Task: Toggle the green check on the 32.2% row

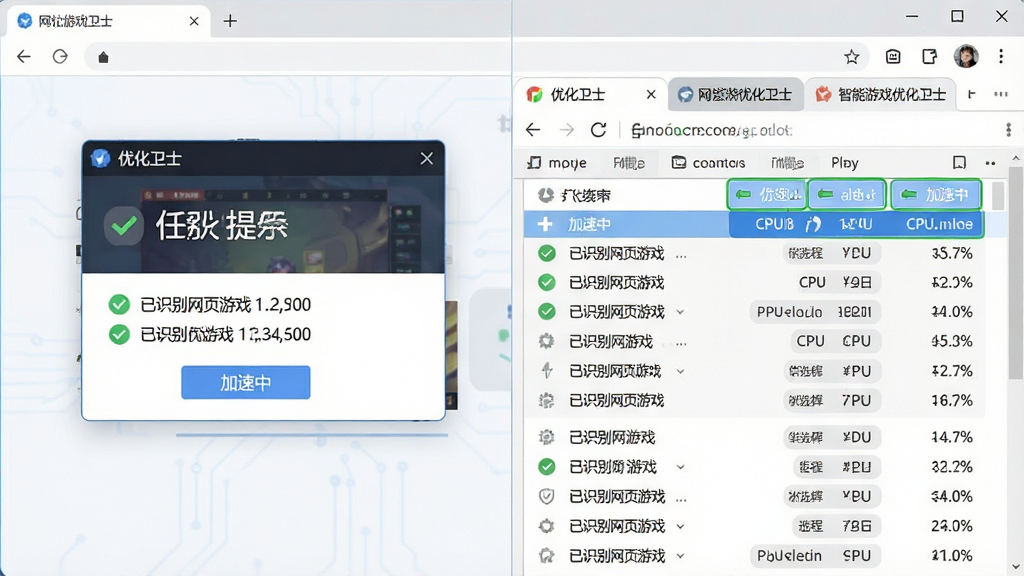Action: (x=547, y=467)
